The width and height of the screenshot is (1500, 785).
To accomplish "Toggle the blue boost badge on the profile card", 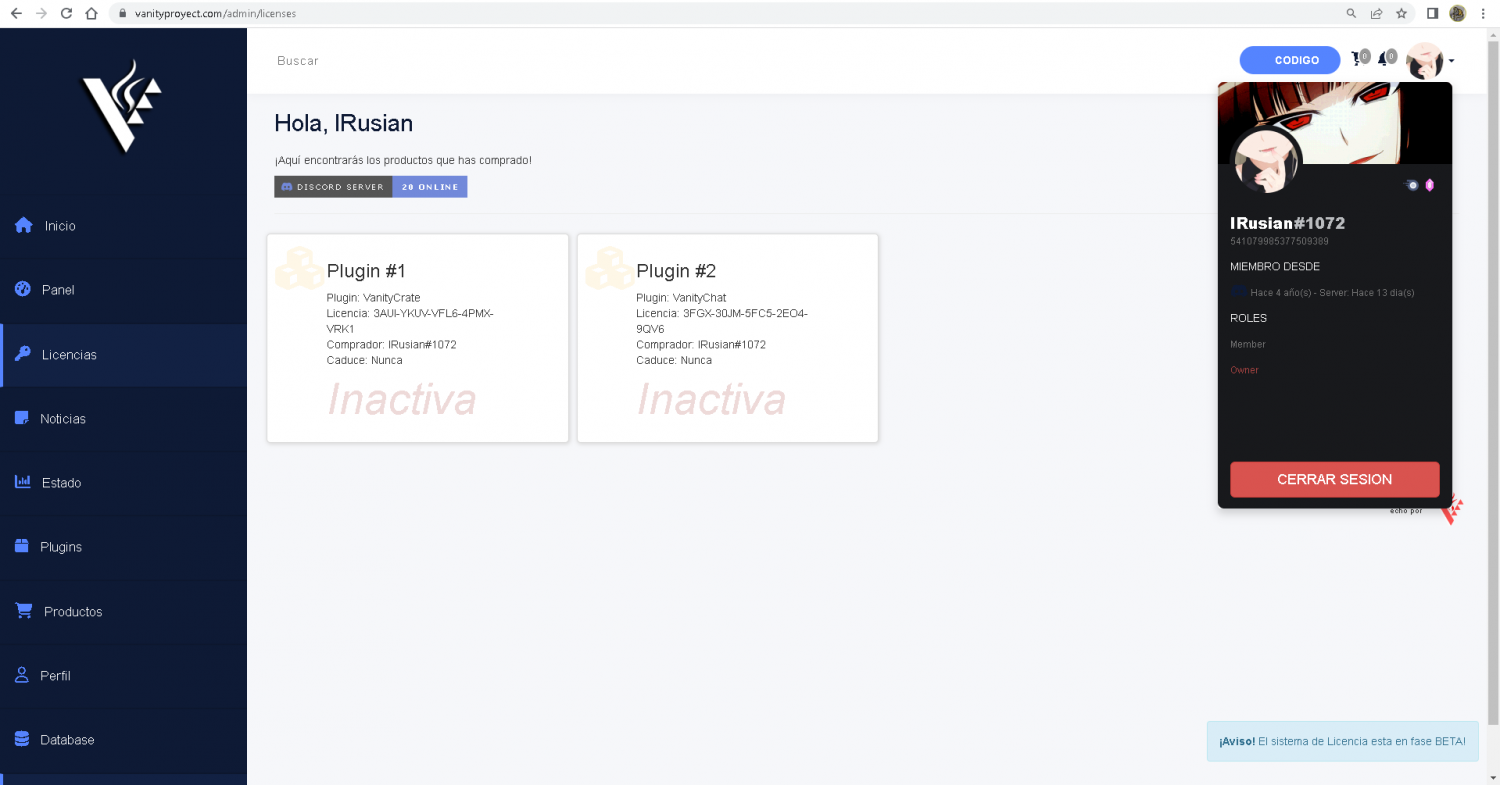I will tap(1411, 185).
